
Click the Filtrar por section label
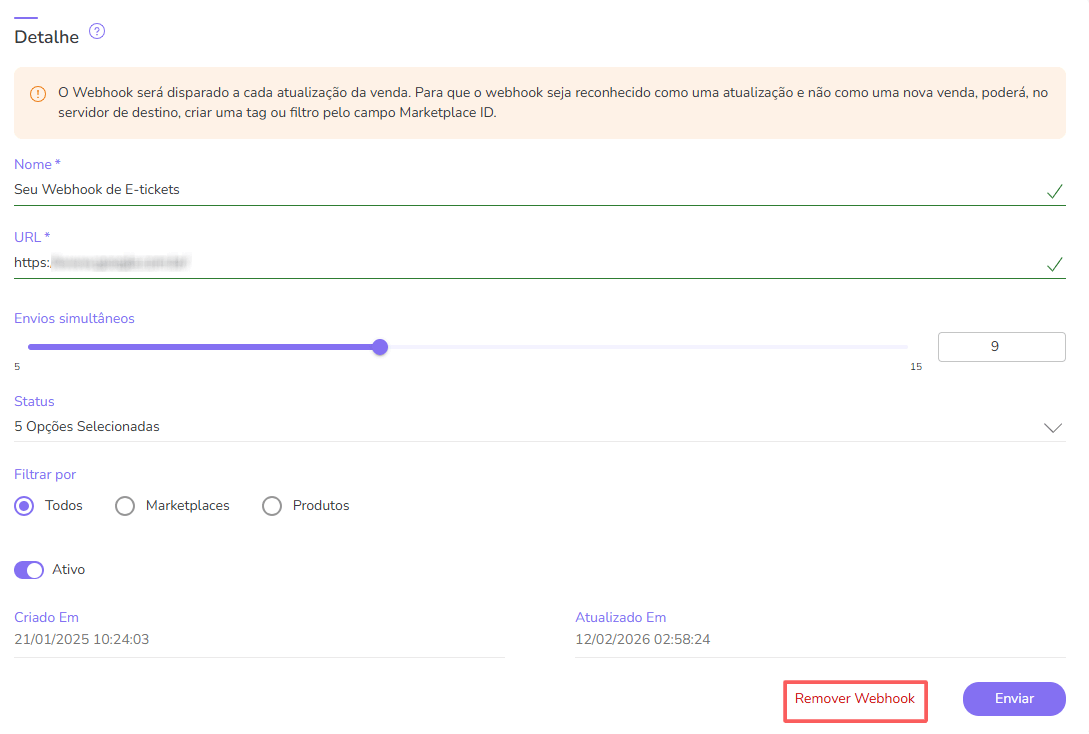coord(44,474)
